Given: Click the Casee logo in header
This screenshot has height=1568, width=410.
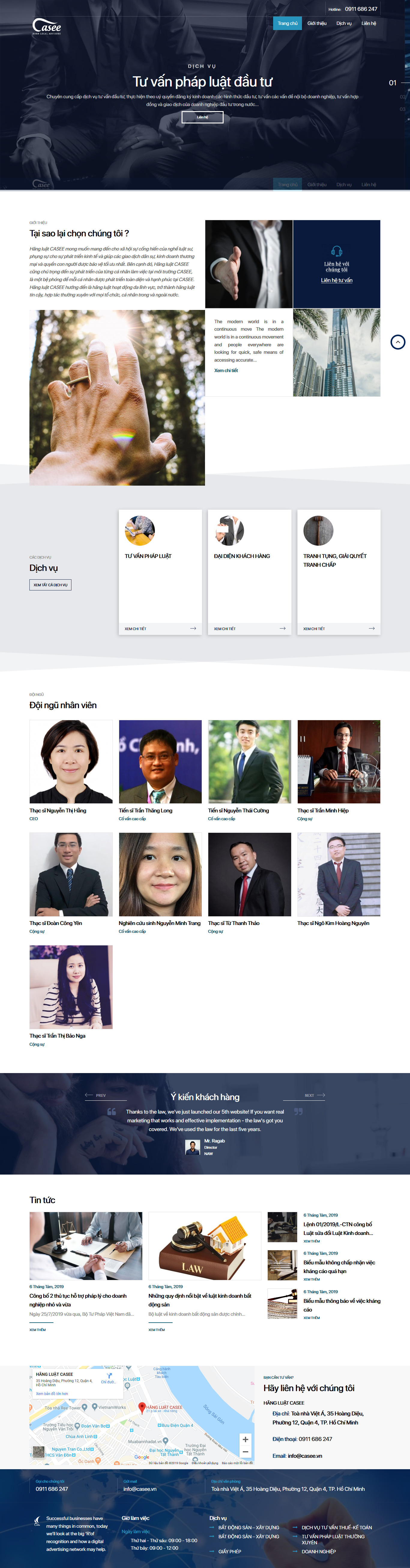Looking at the screenshot, I should pyautogui.click(x=47, y=26).
